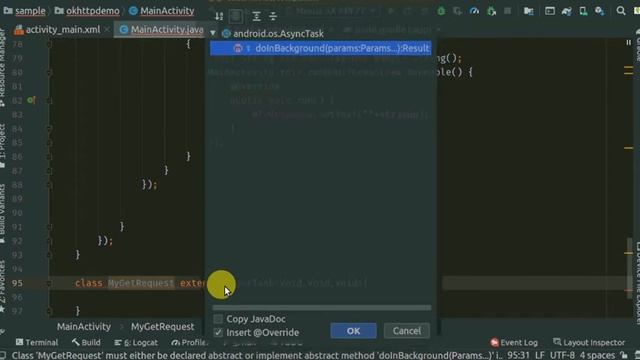Click the status bar error message text
This screenshot has height=360, width=640.
[x=257, y=355]
